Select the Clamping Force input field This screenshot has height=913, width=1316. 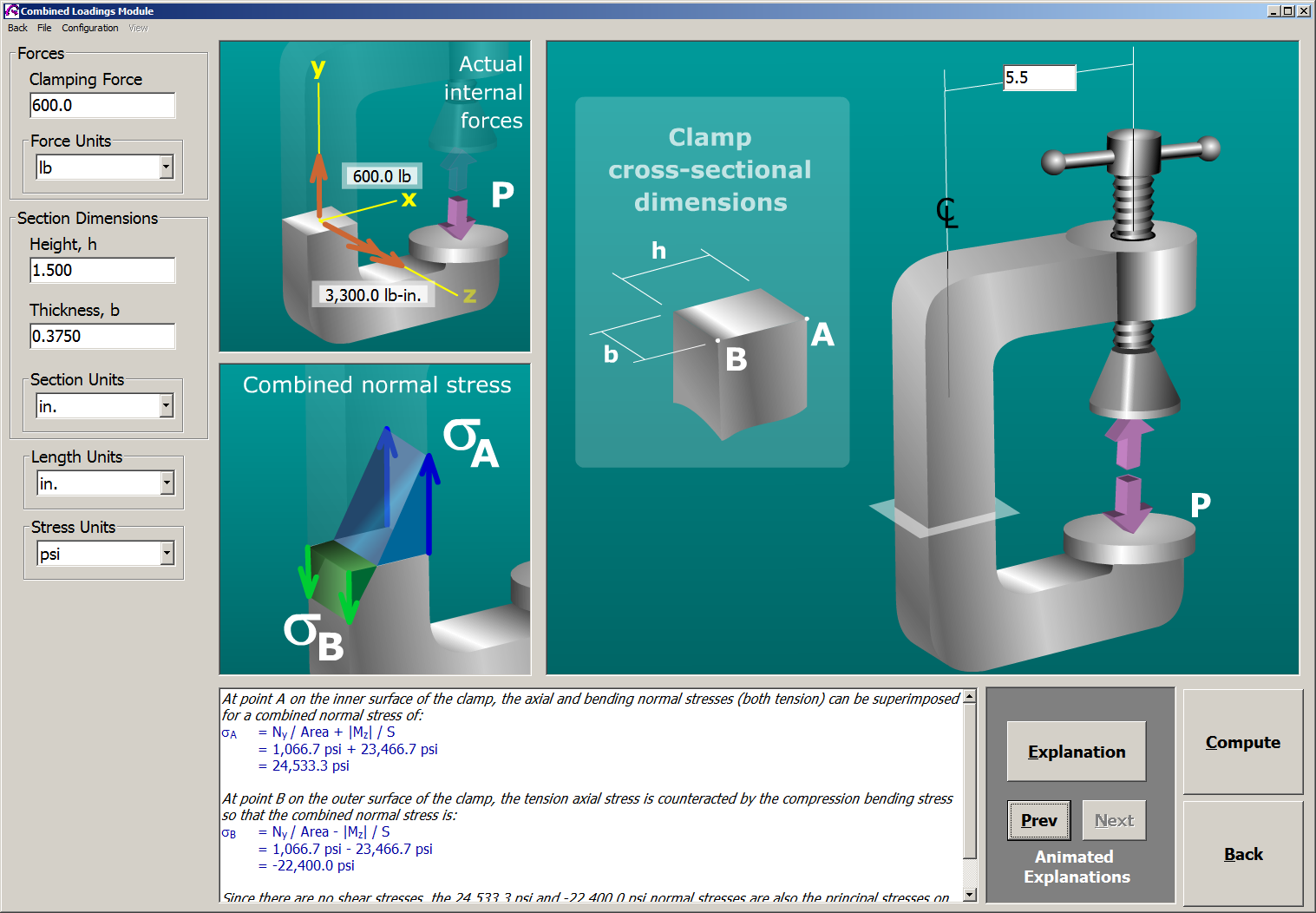point(101,105)
